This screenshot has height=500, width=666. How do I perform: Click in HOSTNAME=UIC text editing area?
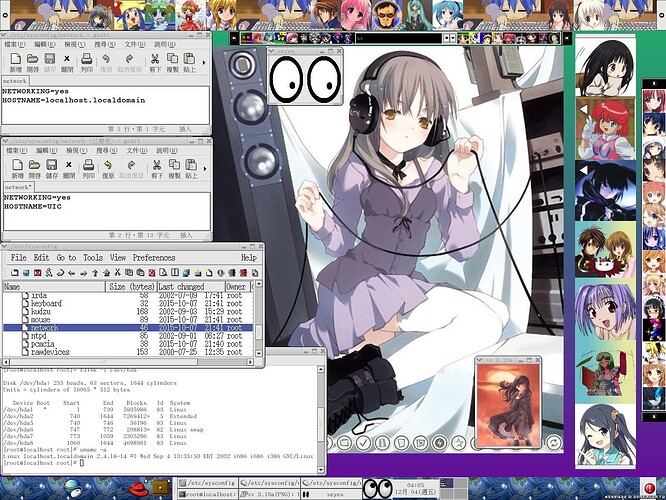(107, 211)
